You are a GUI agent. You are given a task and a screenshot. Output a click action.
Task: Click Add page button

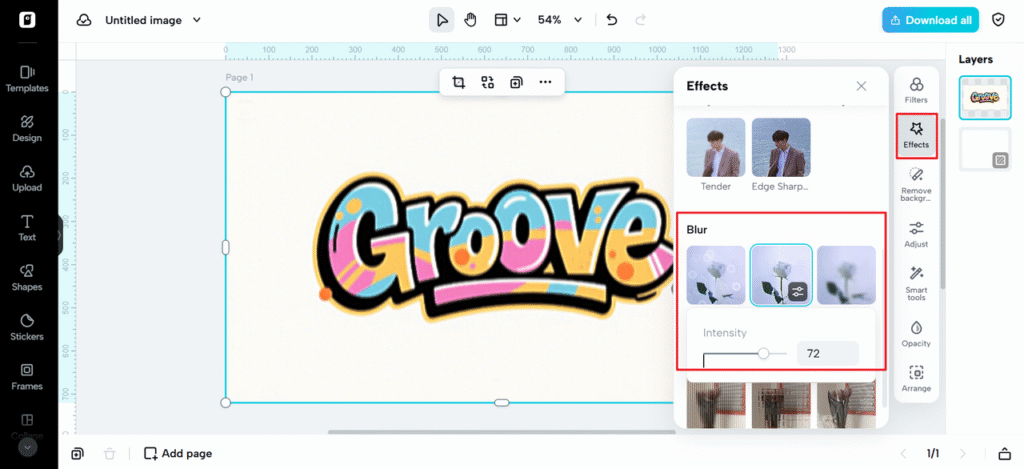click(x=178, y=453)
